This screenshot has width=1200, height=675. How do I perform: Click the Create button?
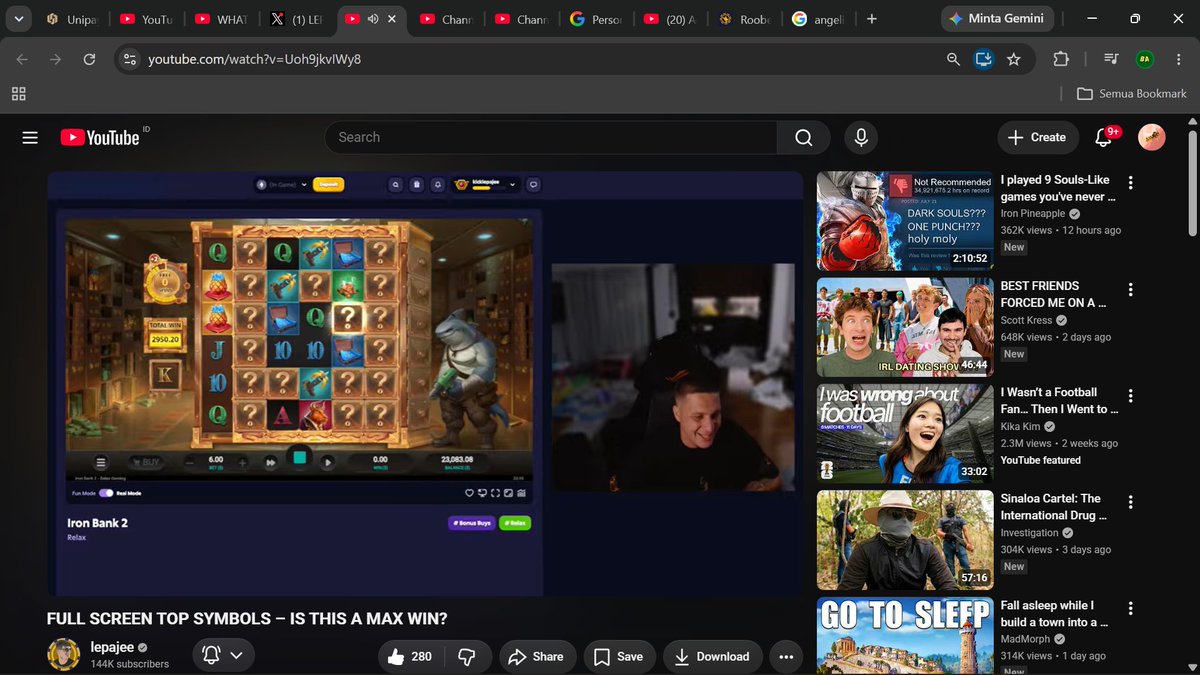point(1037,137)
